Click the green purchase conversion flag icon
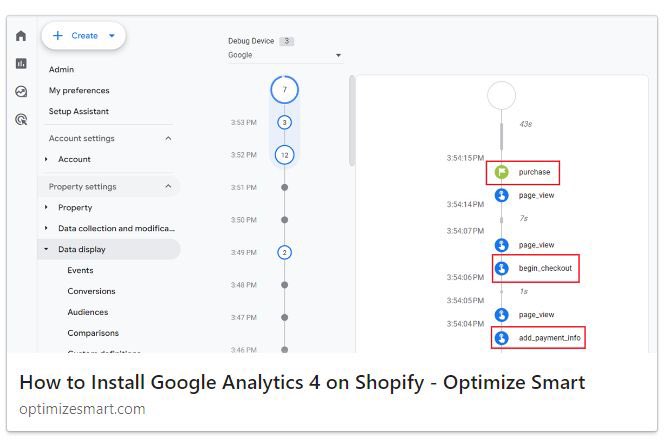The image size is (664, 442). (502, 172)
